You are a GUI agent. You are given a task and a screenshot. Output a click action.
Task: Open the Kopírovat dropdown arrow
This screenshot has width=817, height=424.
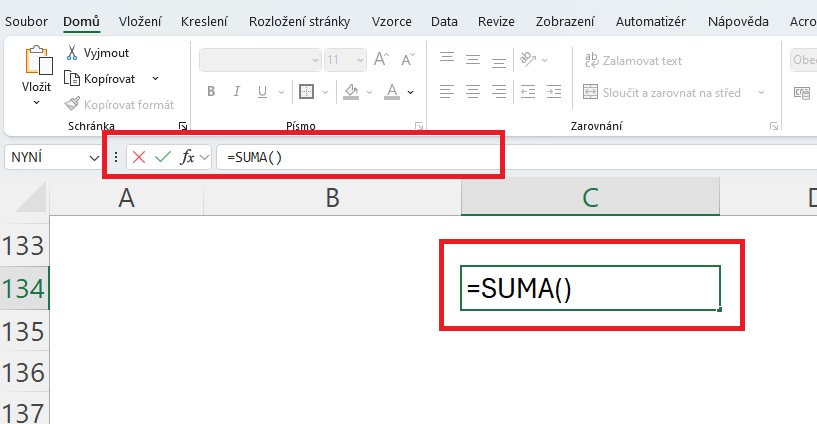tap(155, 78)
